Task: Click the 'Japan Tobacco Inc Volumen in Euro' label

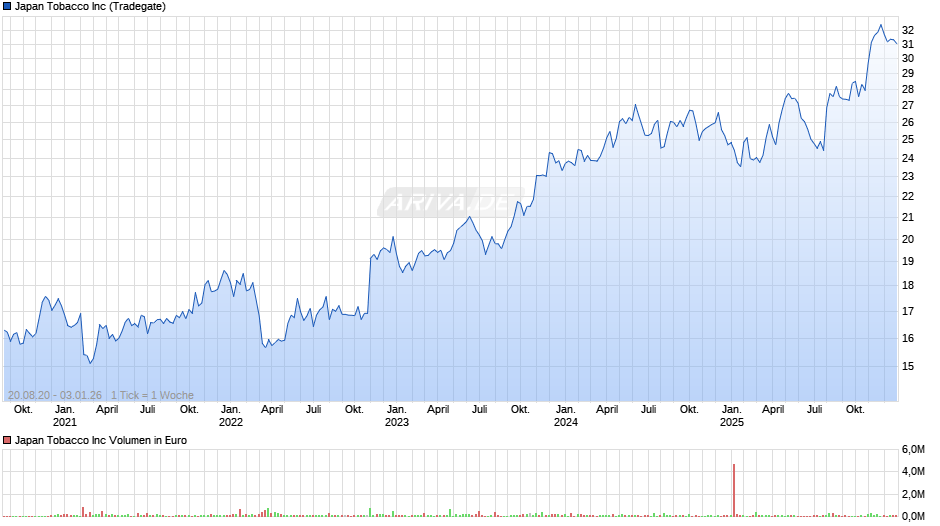Action: pos(101,440)
